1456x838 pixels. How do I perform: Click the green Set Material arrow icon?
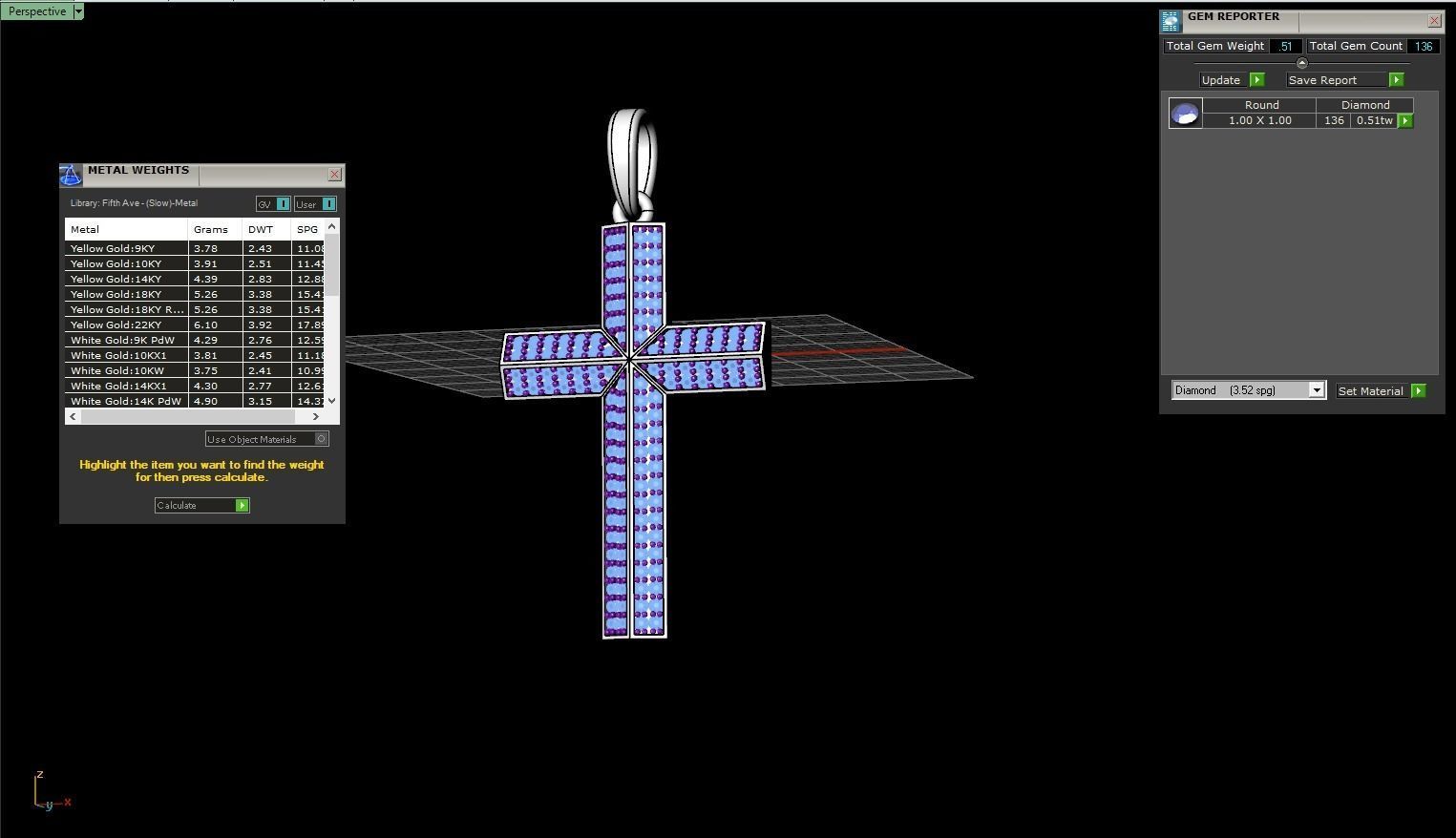1418,391
